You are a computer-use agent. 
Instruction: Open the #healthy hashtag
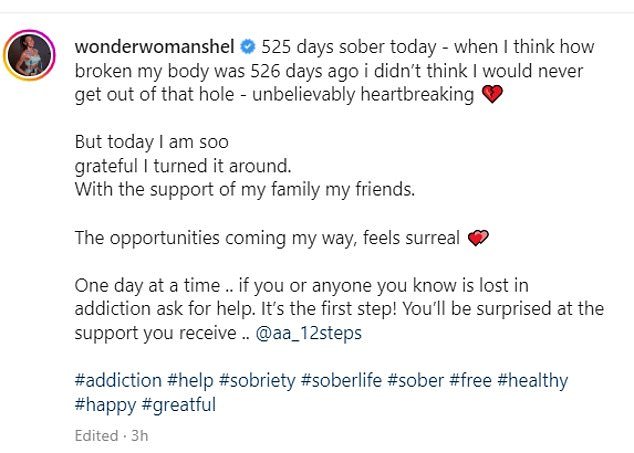pos(533,381)
